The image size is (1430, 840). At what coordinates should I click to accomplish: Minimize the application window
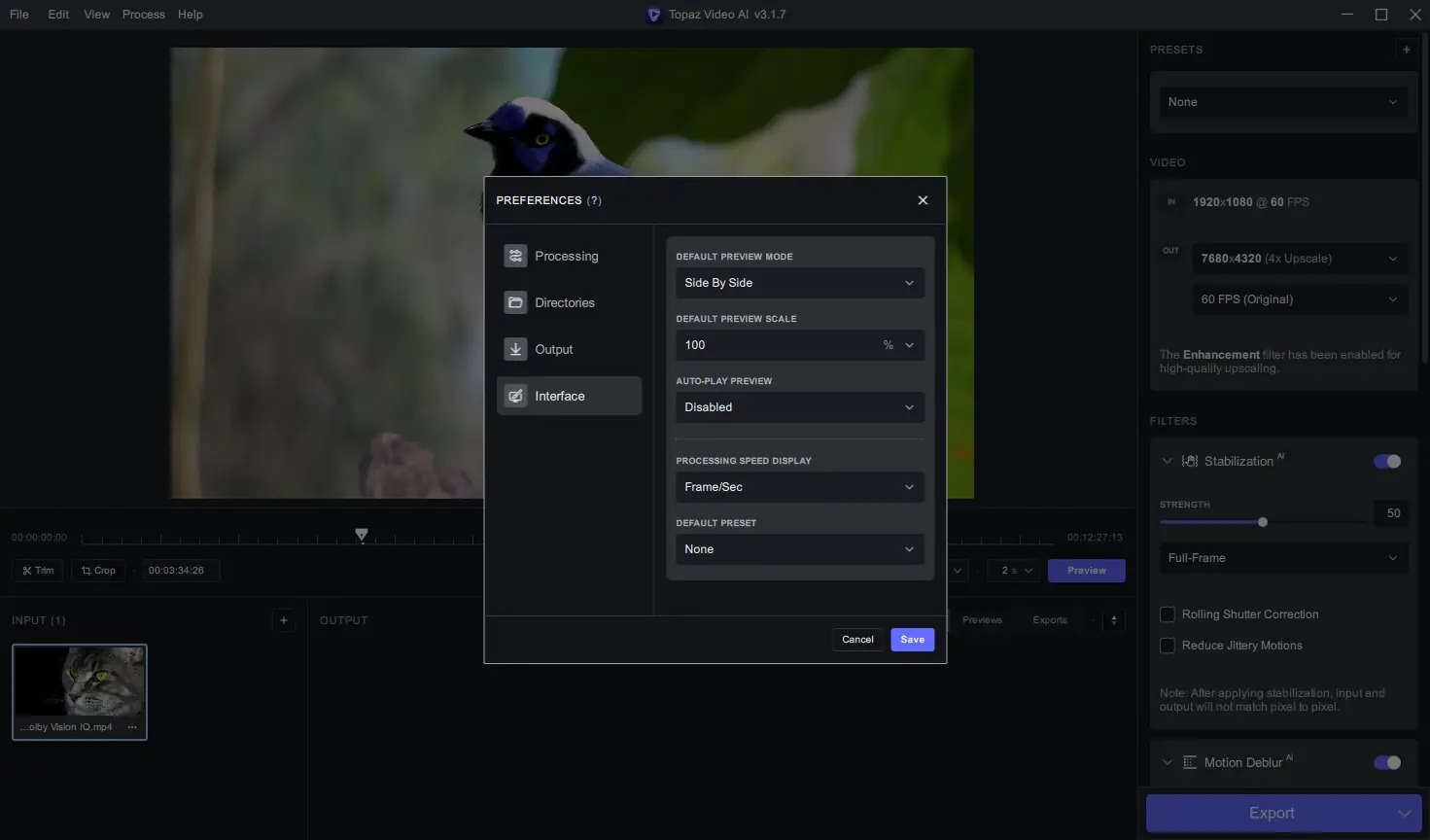[x=1347, y=15]
